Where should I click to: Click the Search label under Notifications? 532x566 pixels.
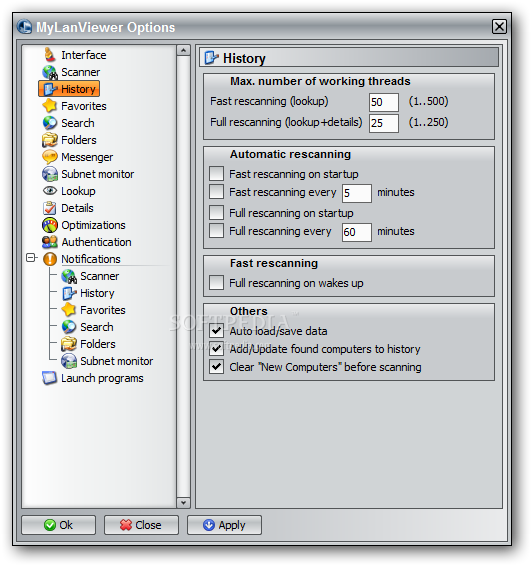coord(97,327)
